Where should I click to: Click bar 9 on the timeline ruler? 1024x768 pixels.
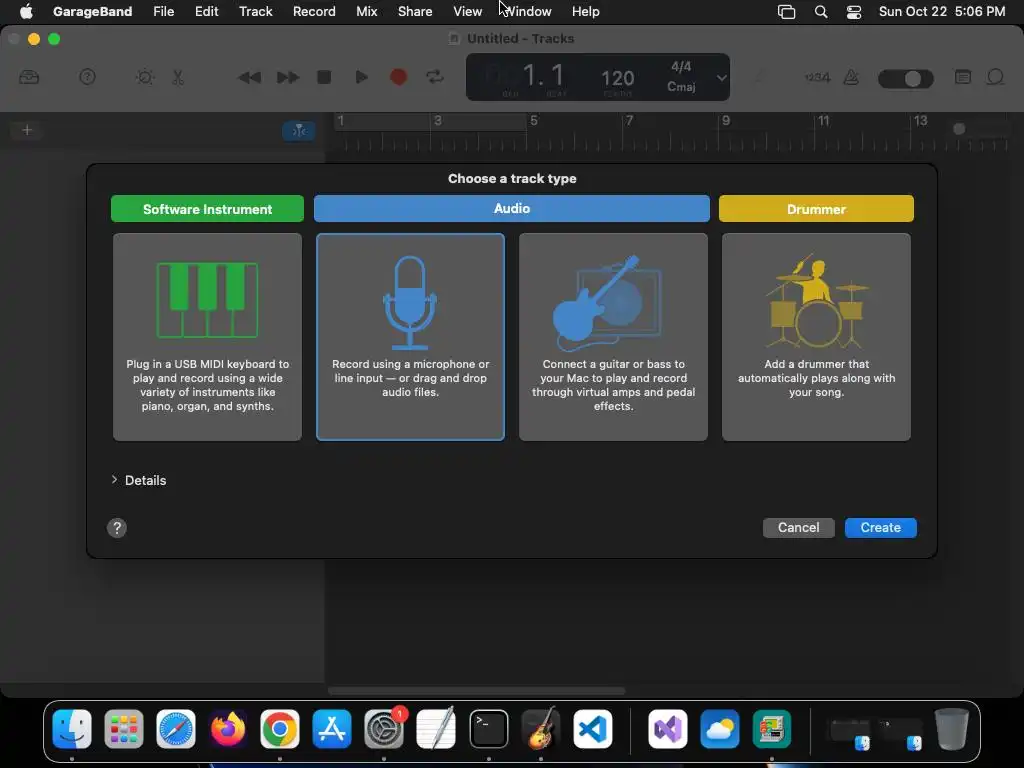coord(726,121)
